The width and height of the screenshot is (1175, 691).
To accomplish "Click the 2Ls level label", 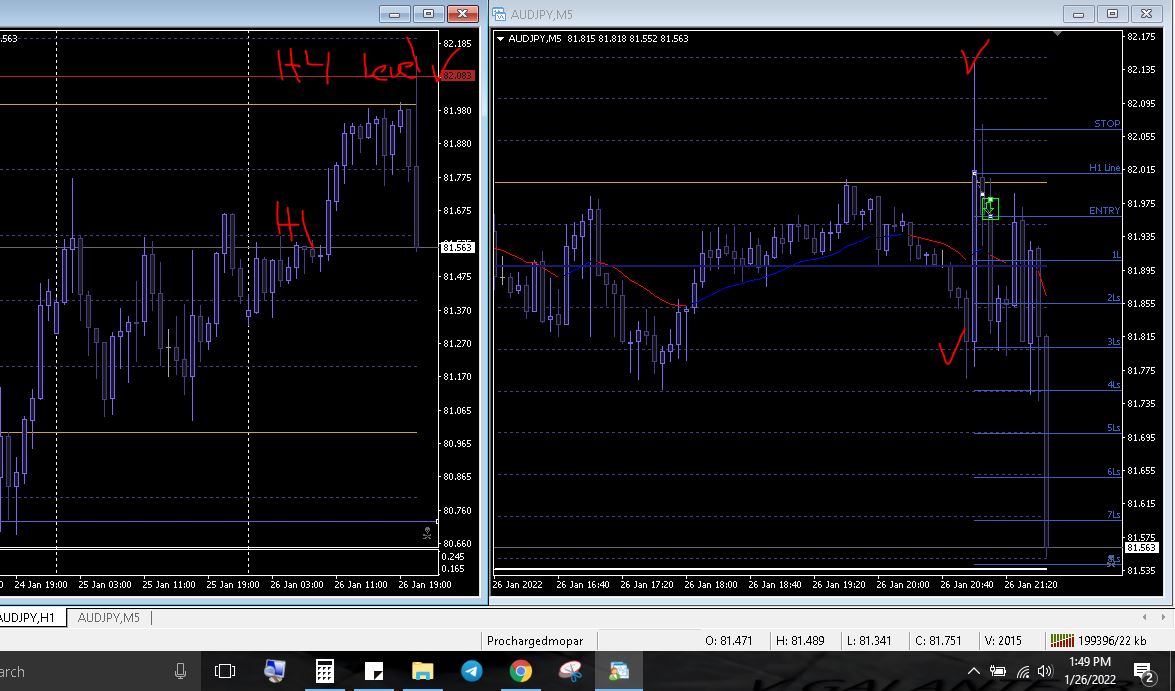I will tap(1114, 298).
